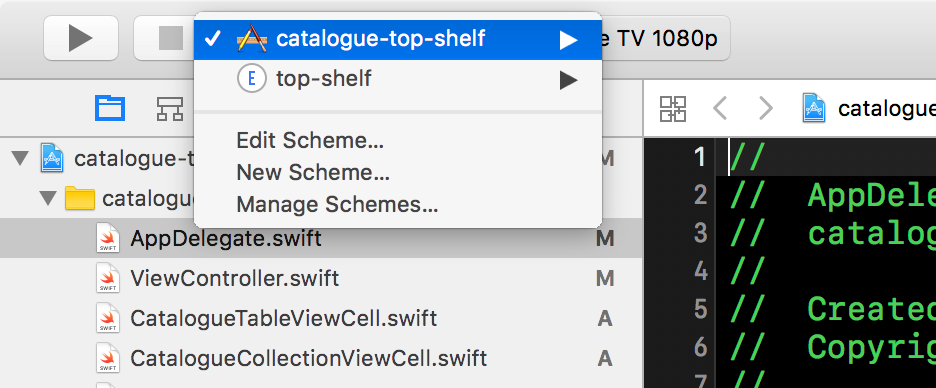This screenshot has width=936, height=388.
Task: Click the Stop button in toolbar
Action: point(170,38)
